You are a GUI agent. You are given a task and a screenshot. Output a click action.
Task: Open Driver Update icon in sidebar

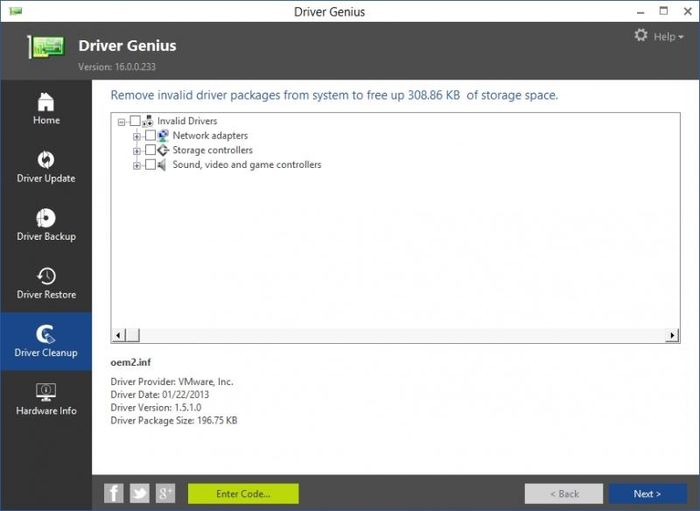(46, 160)
